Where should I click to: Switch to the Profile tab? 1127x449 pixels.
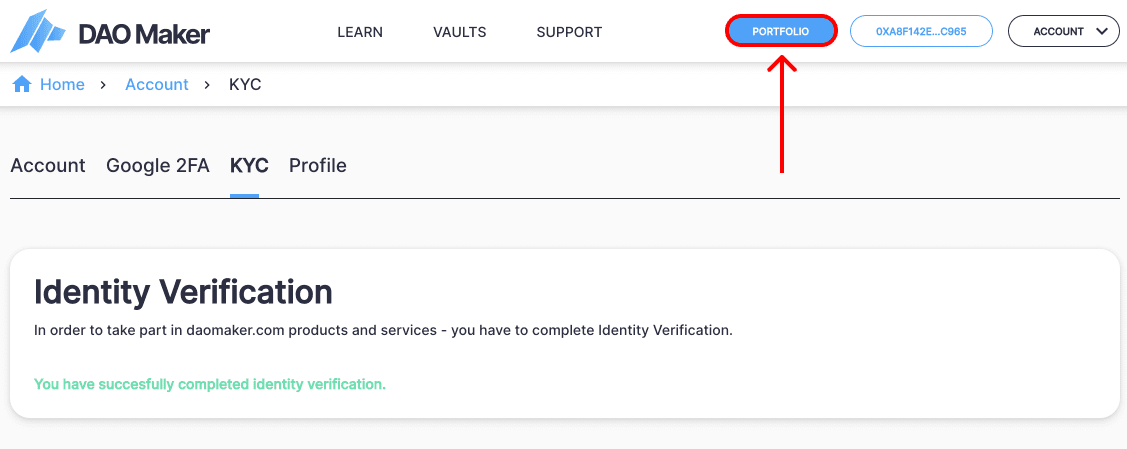pos(318,165)
